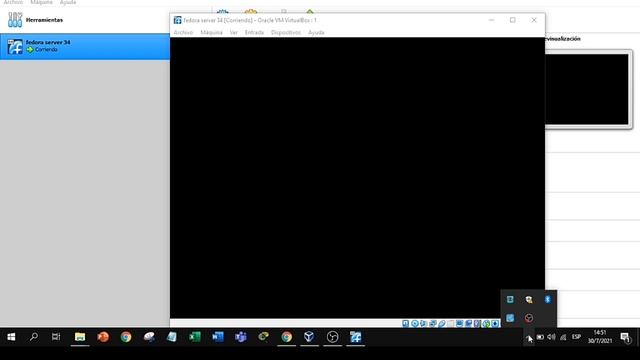Switch the ESP input language indicator
Screen dimensions: 640x360
point(576,337)
